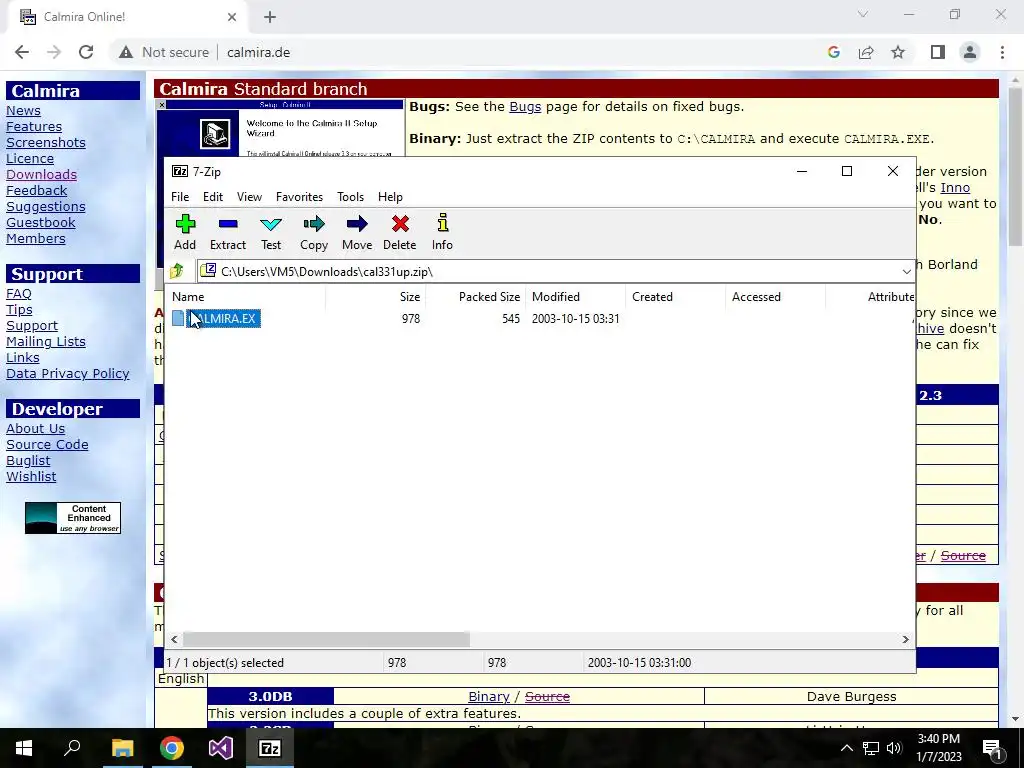Open the Google icon in address bar
Image resolution: width=1024 pixels, height=768 pixels.
[x=833, y=52]
